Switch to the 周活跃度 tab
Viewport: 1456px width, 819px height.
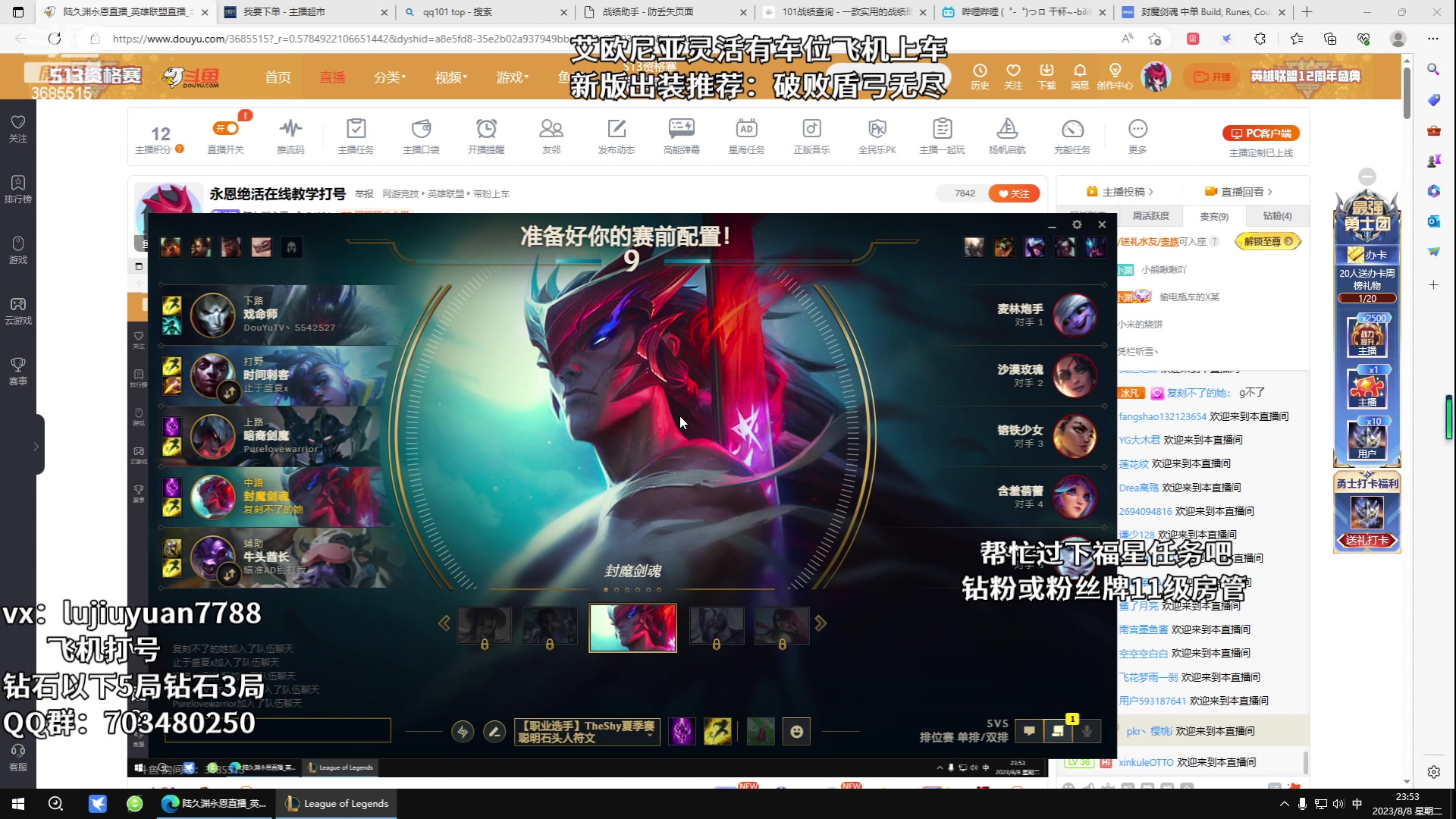pyautogui.click(x=1150, y=216)
